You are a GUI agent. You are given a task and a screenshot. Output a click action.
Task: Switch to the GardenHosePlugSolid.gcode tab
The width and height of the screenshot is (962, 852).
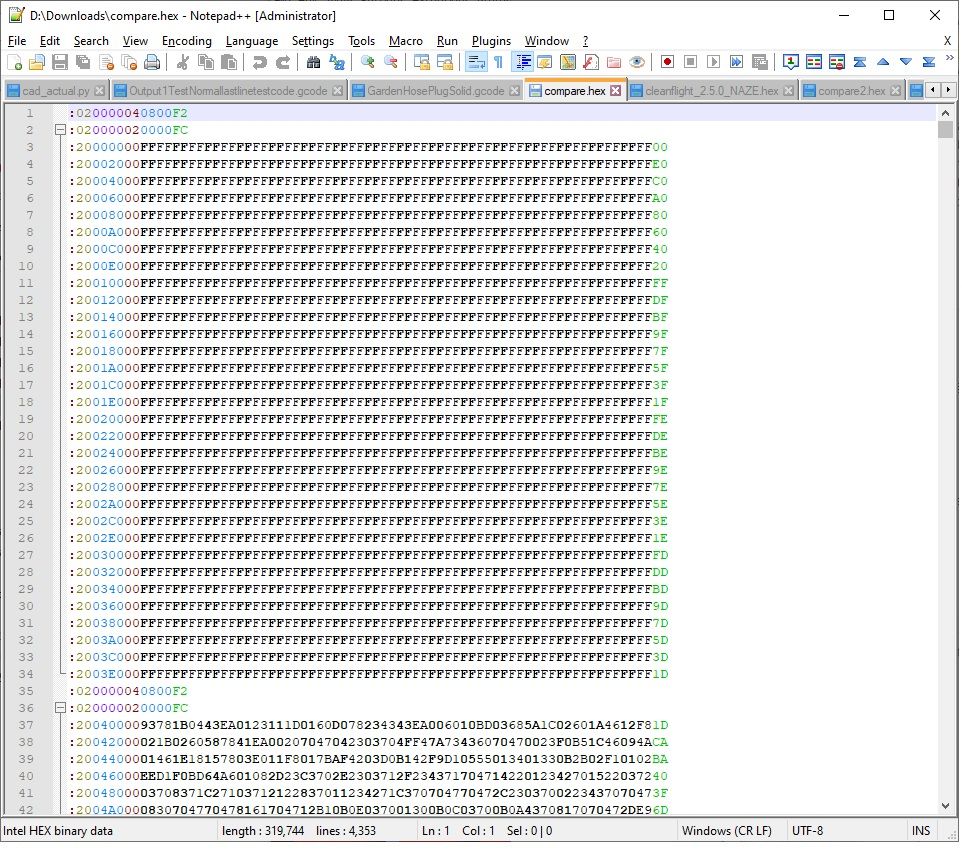436,91
